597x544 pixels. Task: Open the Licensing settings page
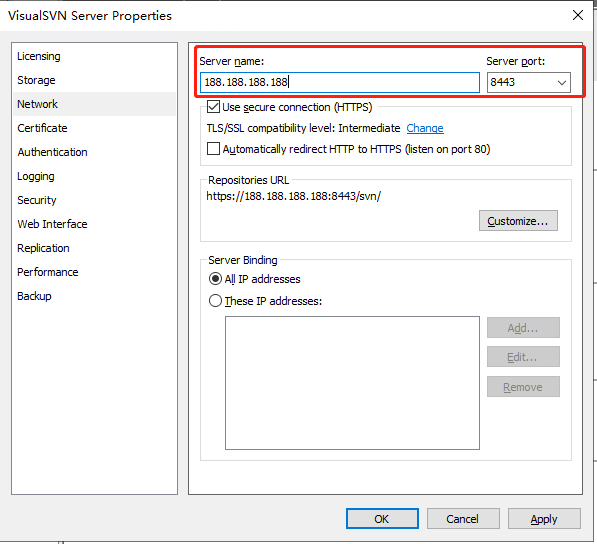38,56
